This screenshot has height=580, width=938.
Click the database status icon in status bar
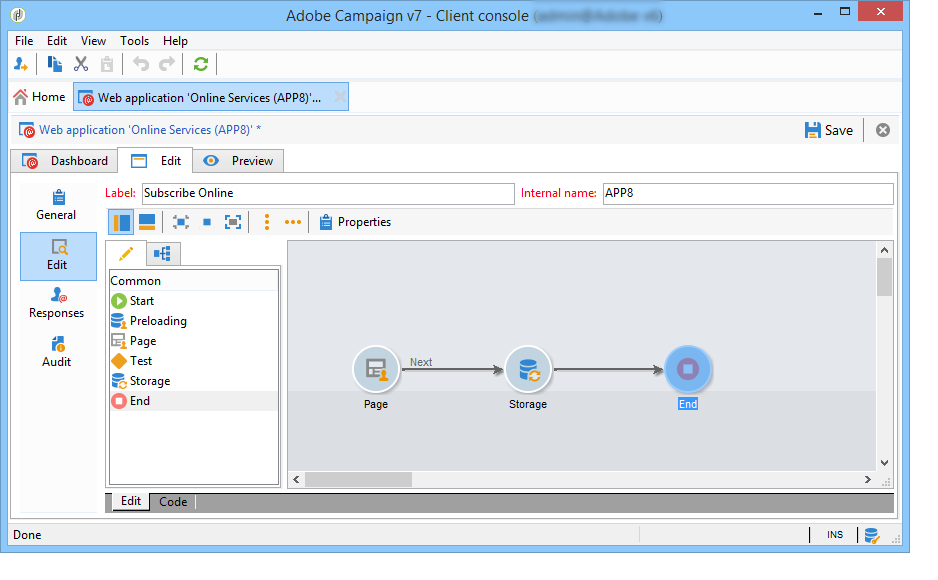(872, 535)
